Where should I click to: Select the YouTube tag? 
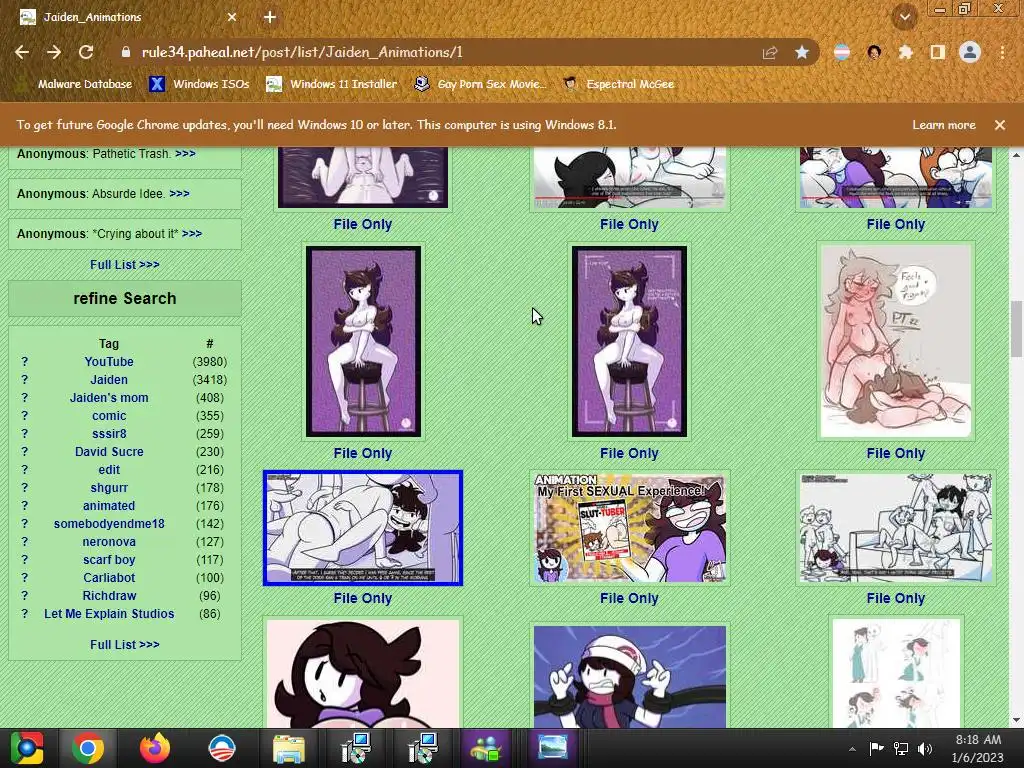click(109, 362)
